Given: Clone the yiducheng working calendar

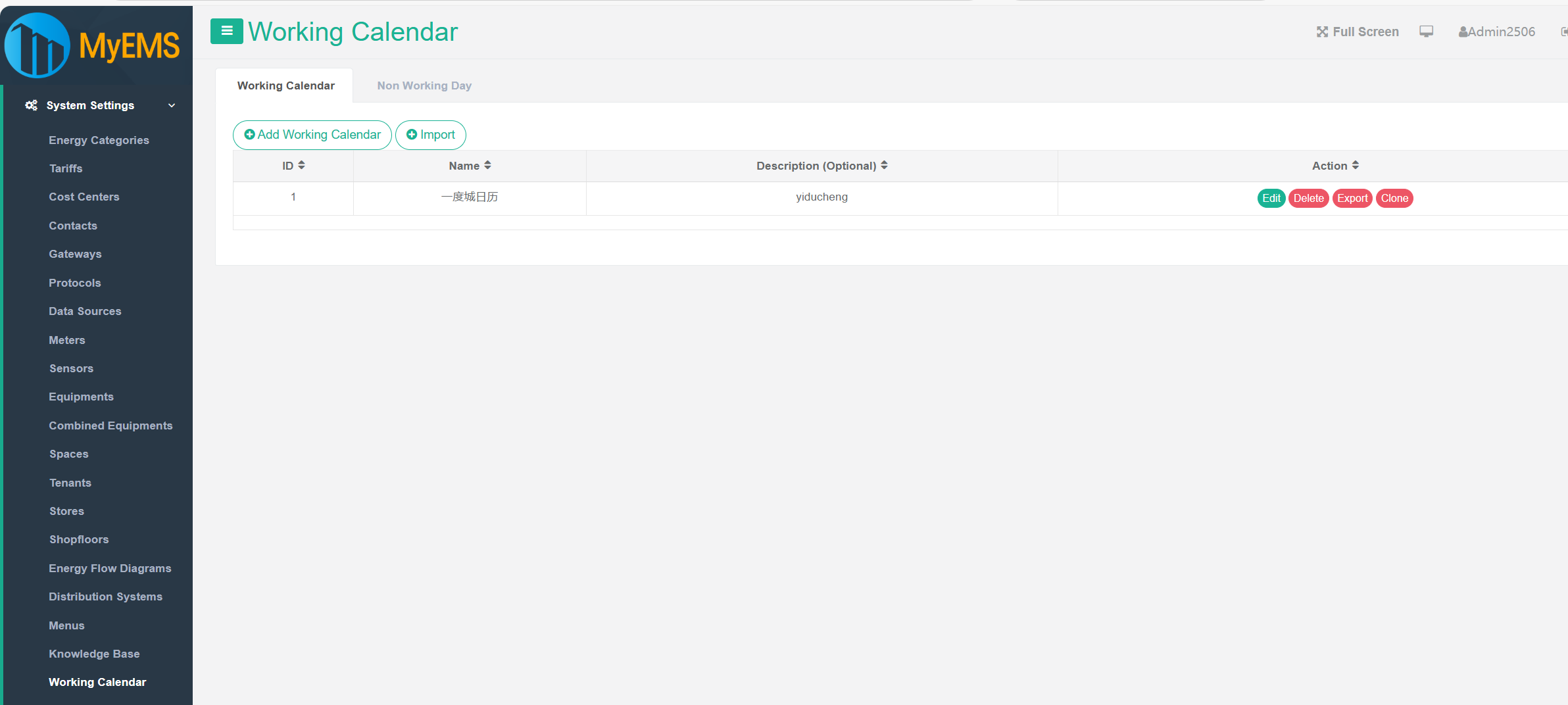Looking at the screenshot, I should [1394, 198].
